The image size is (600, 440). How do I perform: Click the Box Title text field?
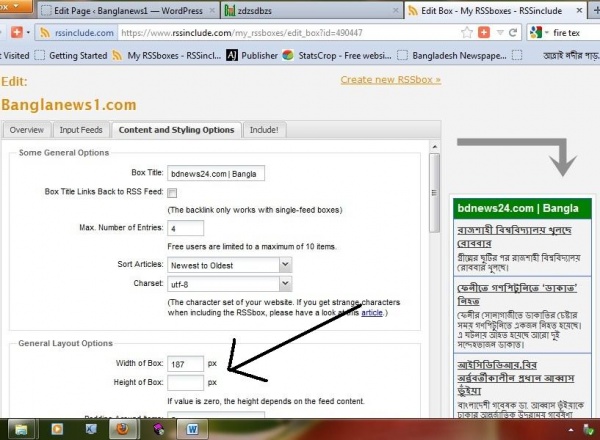(x=216, y=174)
